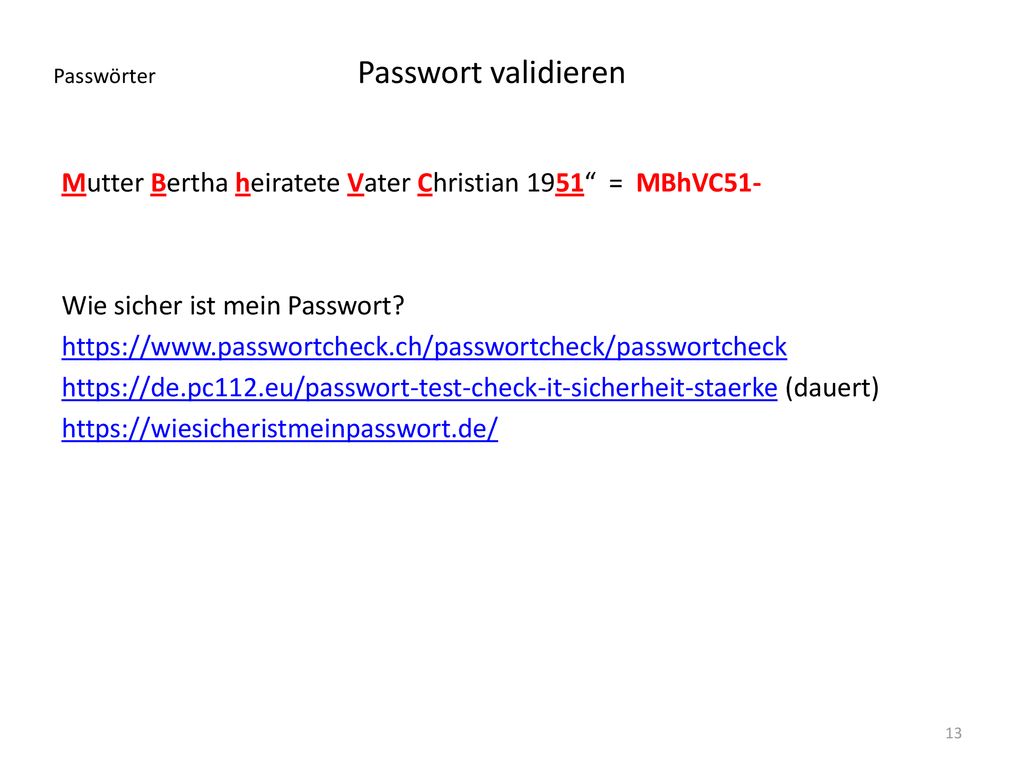Click 'Passwort?' at the question's end
1024x768 pixels.
coord(346,306)
